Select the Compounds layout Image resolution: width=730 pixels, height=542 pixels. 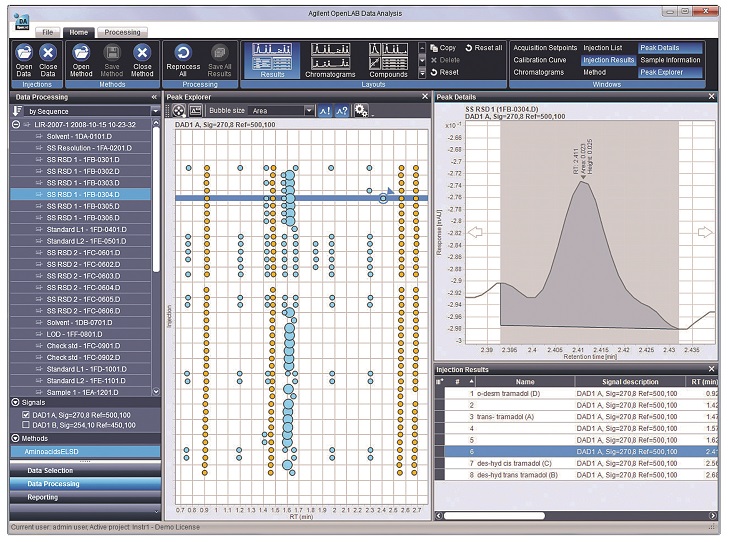388,60
